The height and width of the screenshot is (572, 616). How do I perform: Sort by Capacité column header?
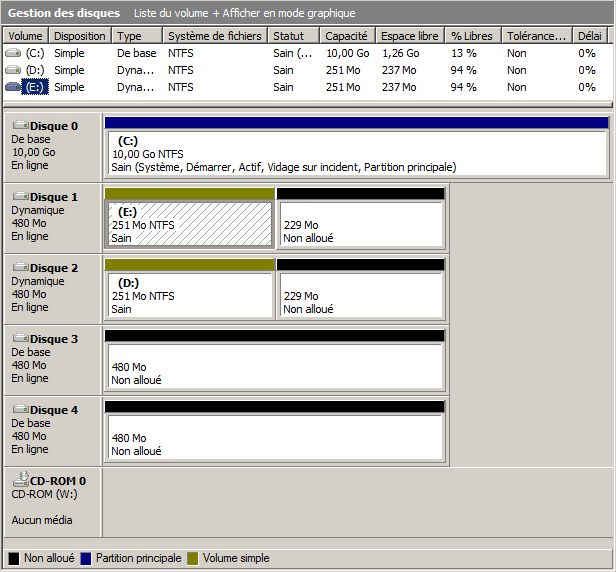349,36
